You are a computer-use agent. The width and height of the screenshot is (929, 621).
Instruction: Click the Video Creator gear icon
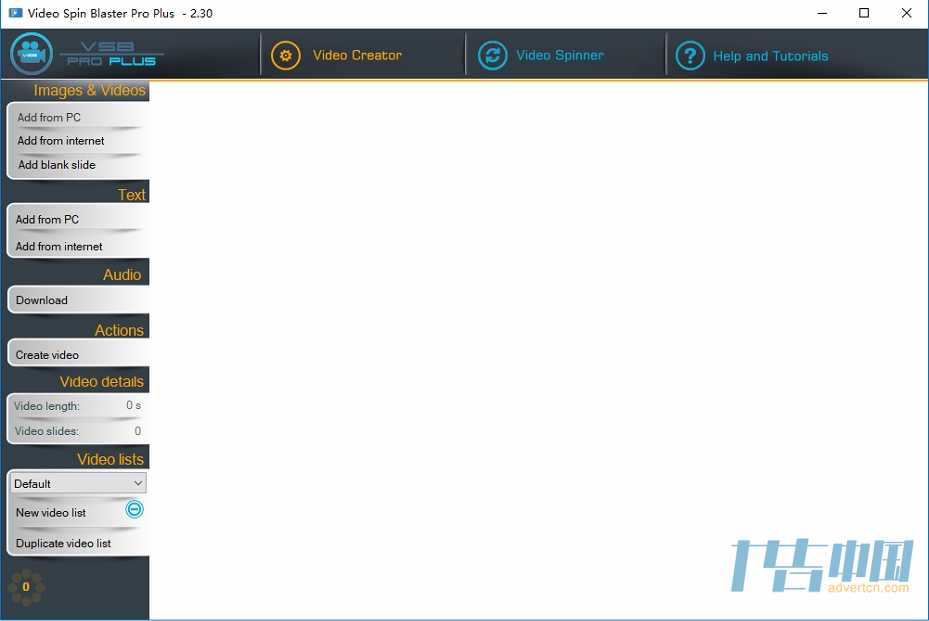[x=286, y=56]
